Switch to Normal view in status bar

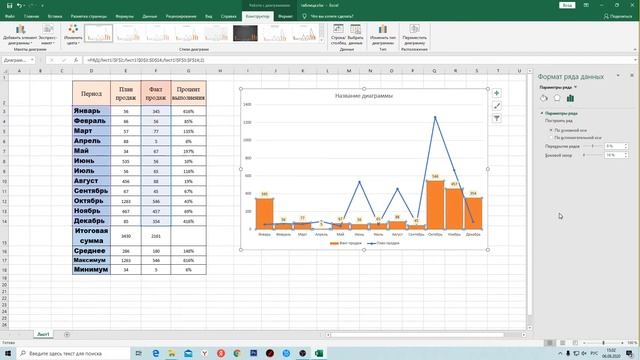point(550,343)
